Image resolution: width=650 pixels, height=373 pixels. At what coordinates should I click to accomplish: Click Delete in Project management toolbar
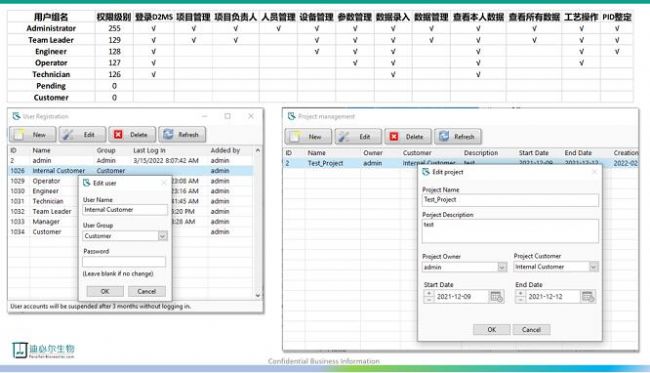click(407, 137)
